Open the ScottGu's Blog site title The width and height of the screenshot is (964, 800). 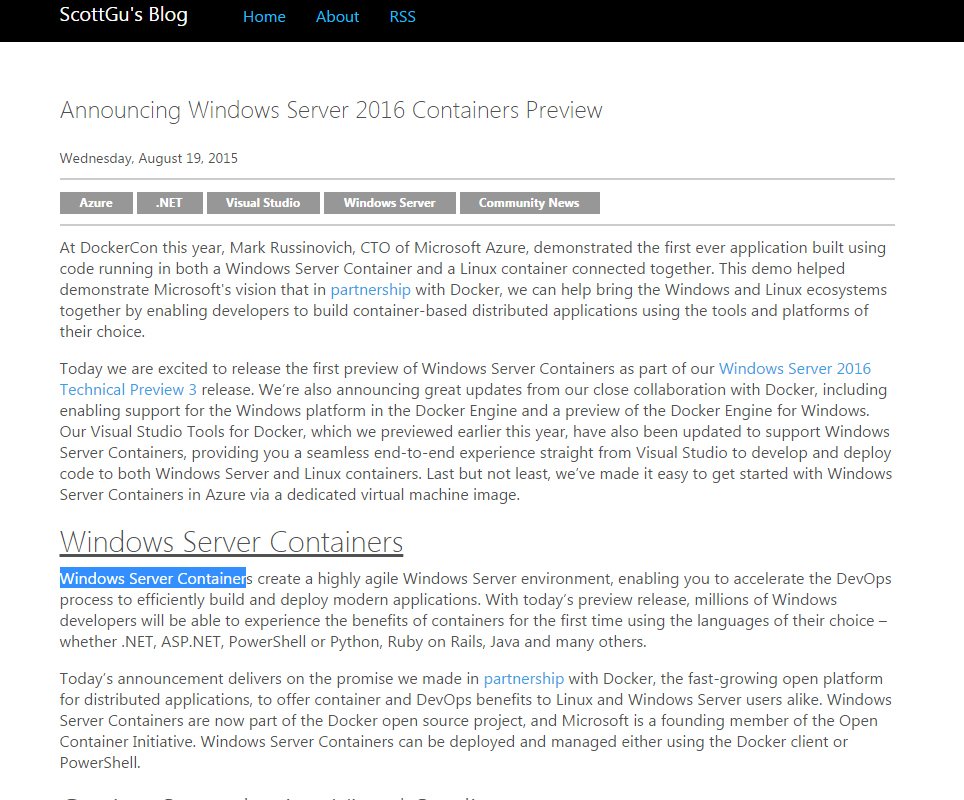click(124, 15)
